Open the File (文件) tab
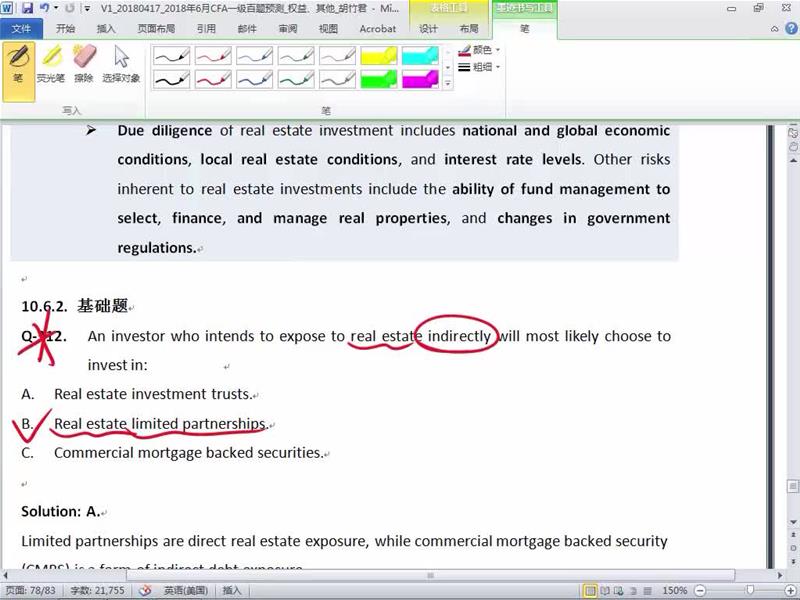800x600 pixels. click(21, 29)
